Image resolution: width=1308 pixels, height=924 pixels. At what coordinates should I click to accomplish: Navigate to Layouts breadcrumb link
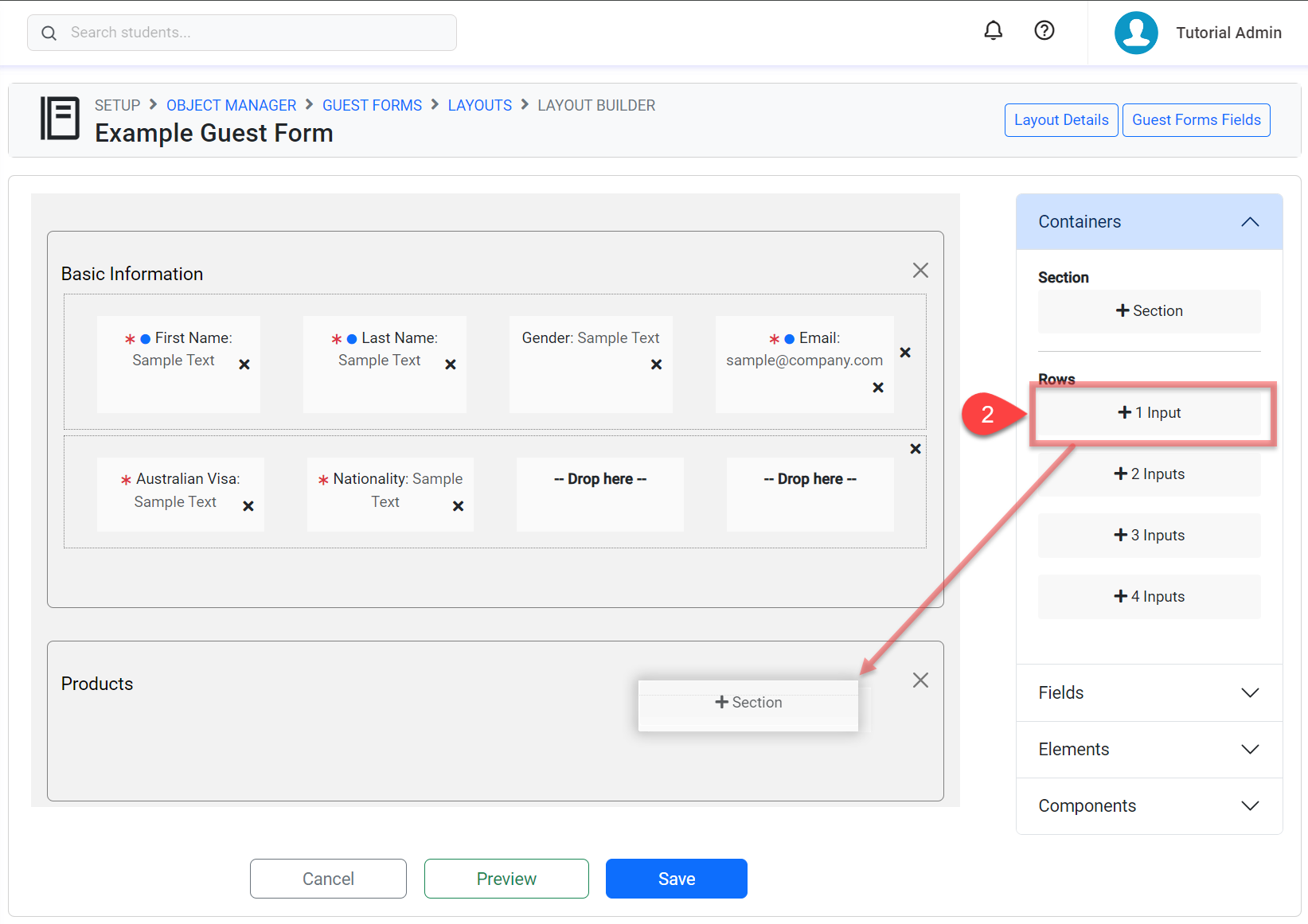click(479, 106)
